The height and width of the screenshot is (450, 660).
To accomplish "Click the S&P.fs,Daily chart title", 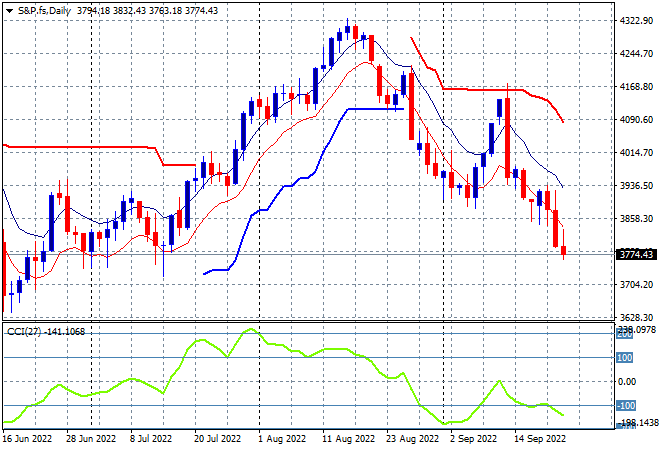I will click(44, 11).
